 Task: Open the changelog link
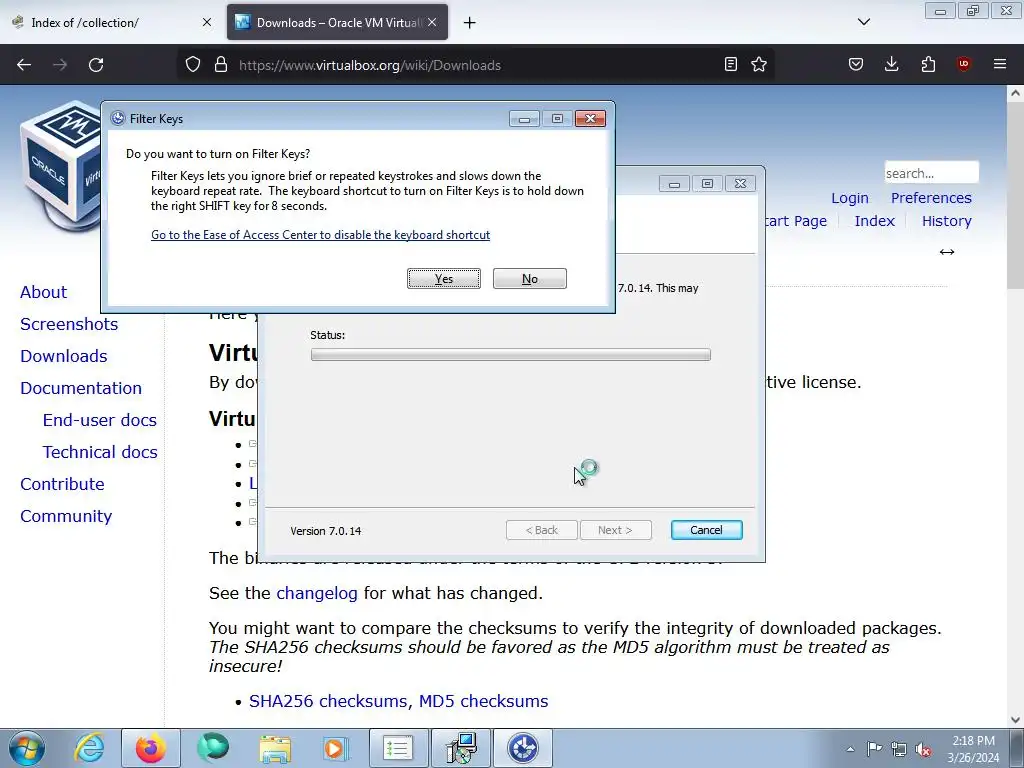coord(317,593)
